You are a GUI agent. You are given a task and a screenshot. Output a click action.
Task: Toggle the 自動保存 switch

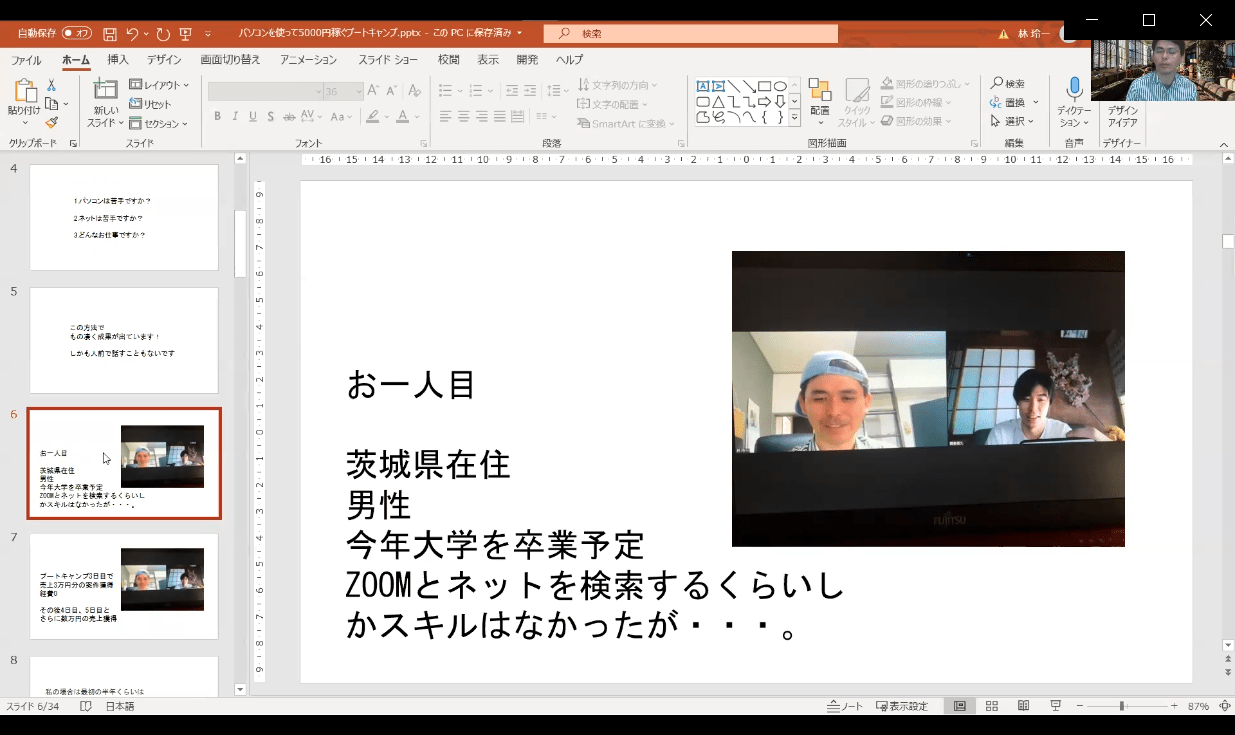[x=76, y=33]
